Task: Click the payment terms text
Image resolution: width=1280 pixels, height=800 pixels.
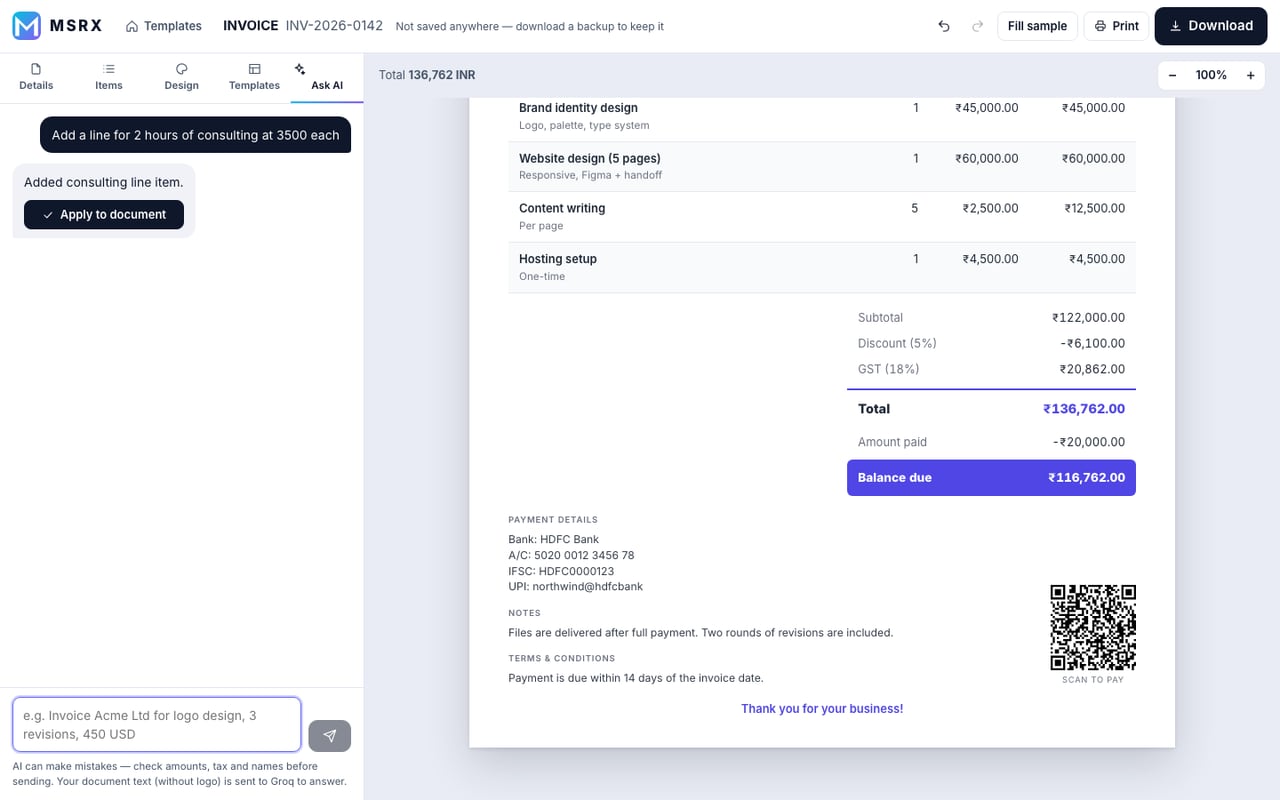Action: click(636, 678)
